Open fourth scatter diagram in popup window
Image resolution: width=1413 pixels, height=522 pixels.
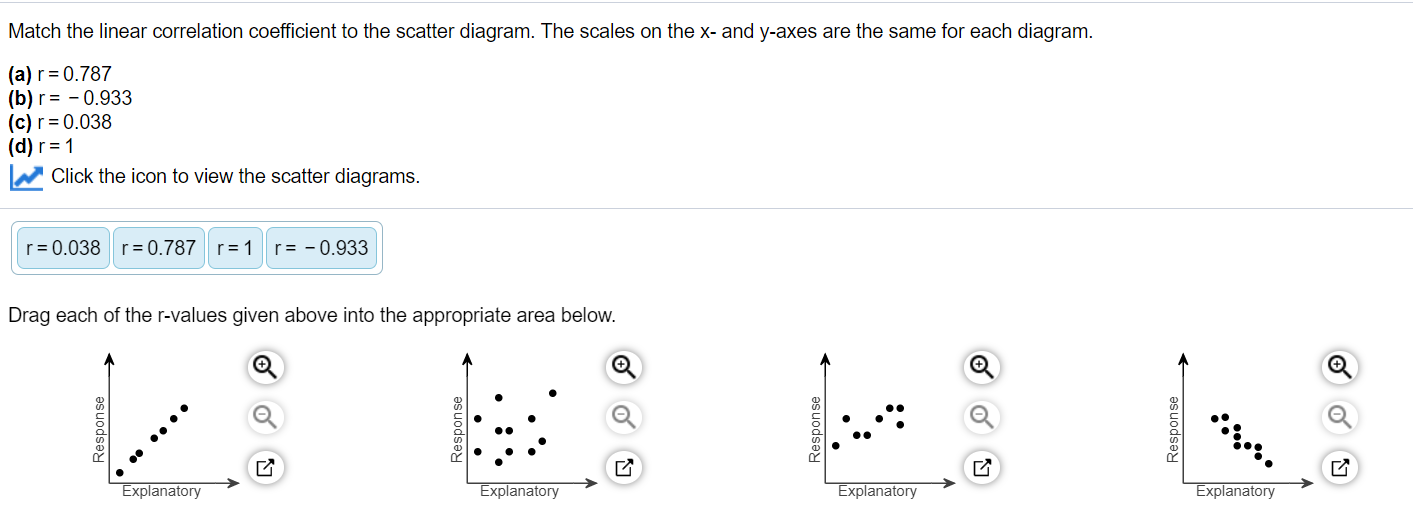pos(1339,465)
